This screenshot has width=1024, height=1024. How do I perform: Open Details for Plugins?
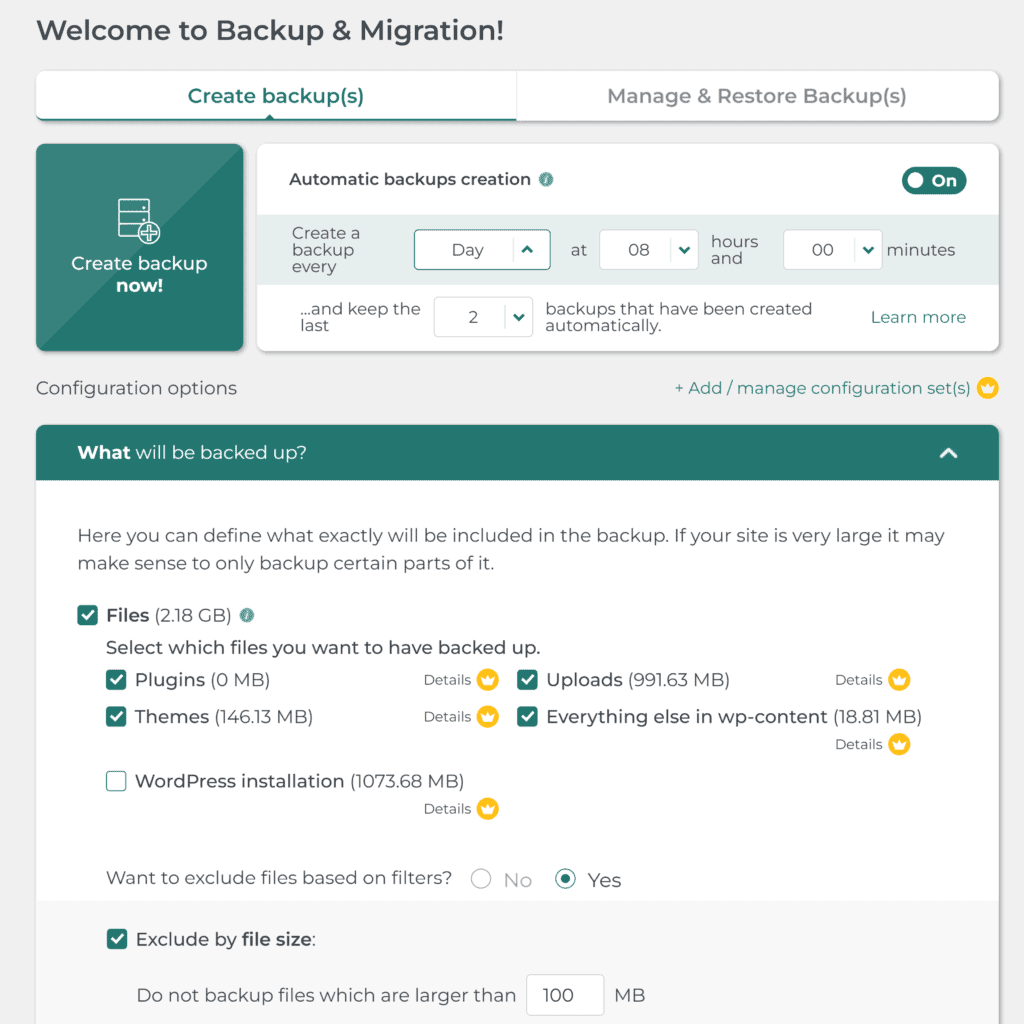(x=447, y=680)
